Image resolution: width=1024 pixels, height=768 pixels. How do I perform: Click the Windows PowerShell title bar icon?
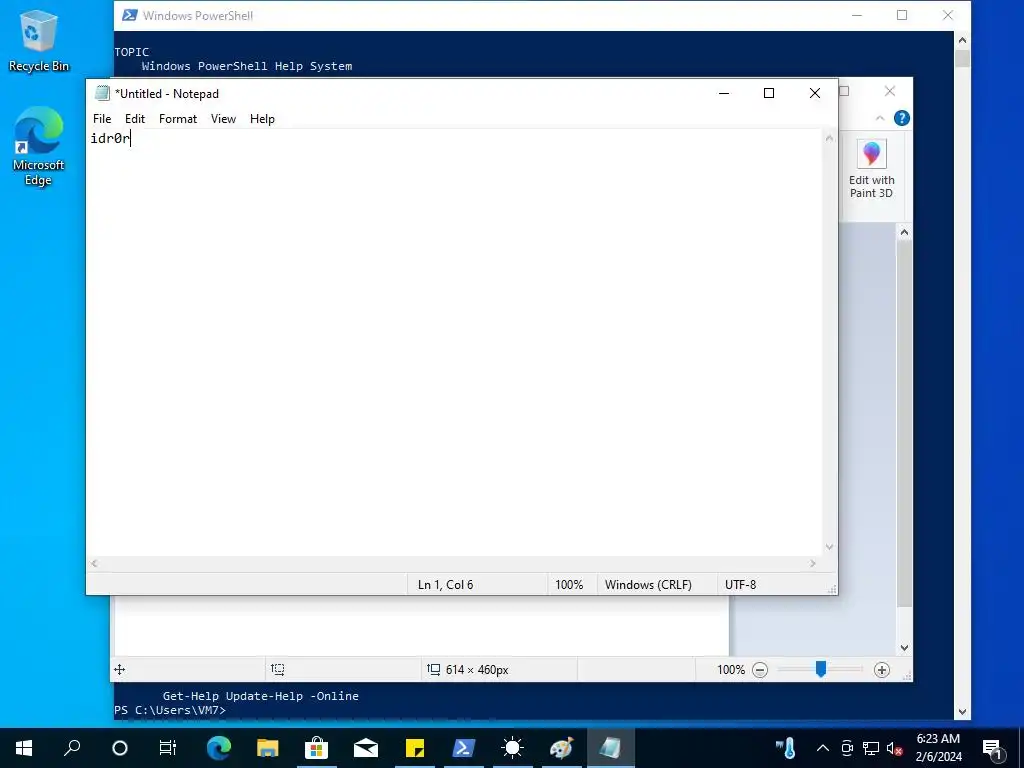click(x=129, y=15)
